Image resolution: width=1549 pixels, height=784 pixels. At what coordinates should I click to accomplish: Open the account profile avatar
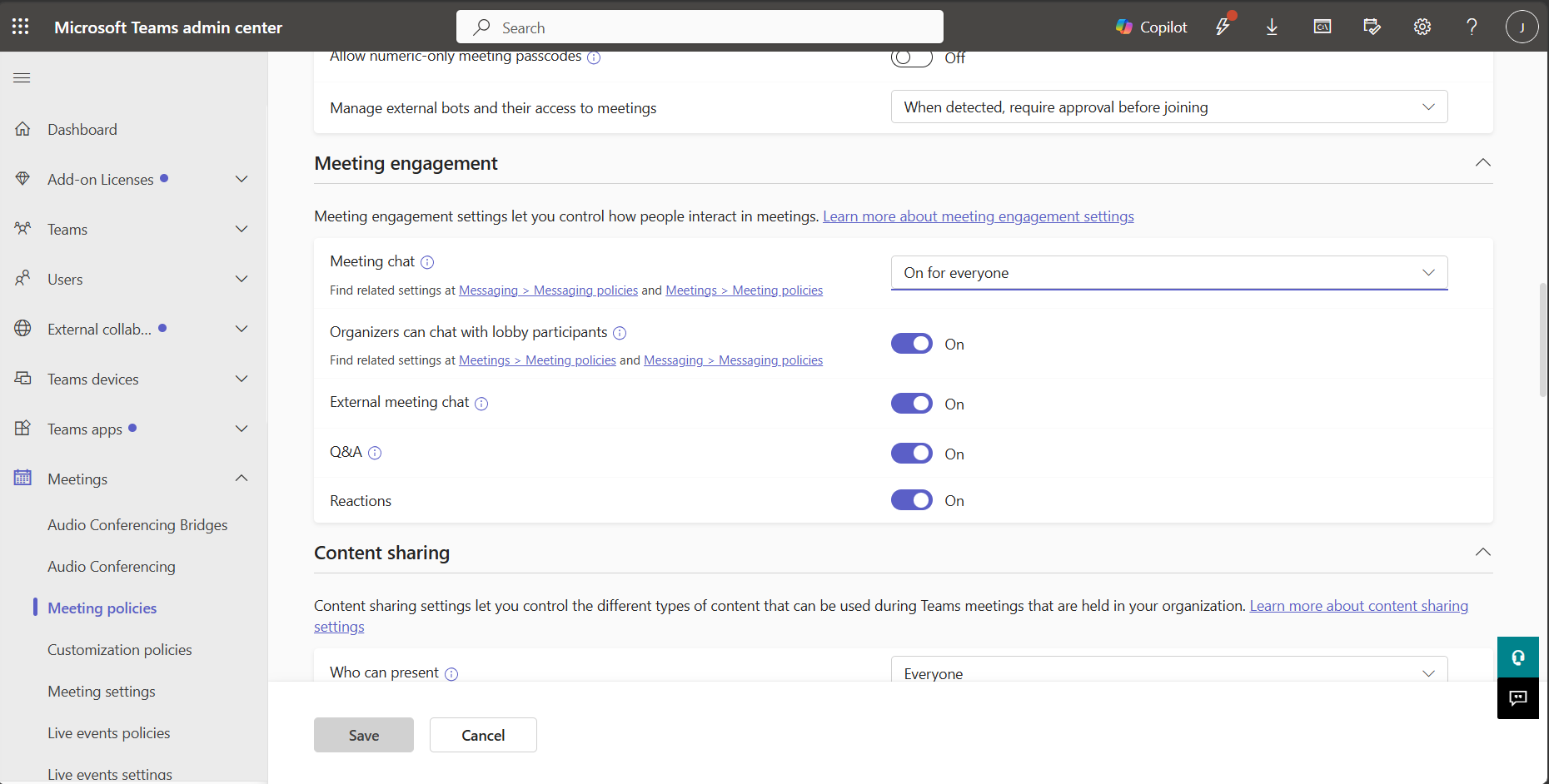(x=1522, y=27)
